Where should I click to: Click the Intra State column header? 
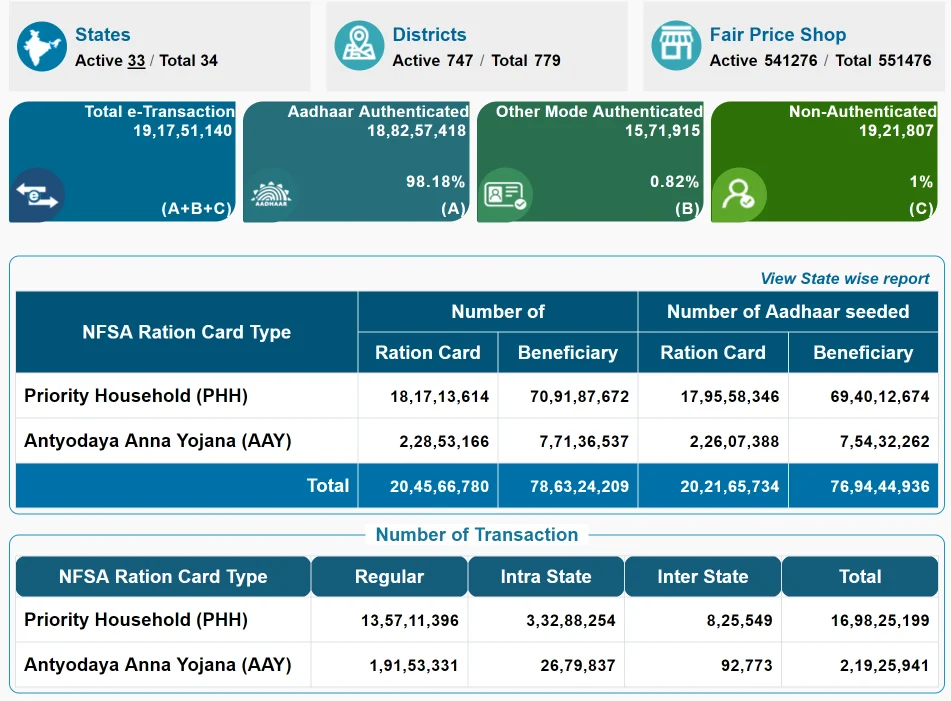click(x=546, y=576)
